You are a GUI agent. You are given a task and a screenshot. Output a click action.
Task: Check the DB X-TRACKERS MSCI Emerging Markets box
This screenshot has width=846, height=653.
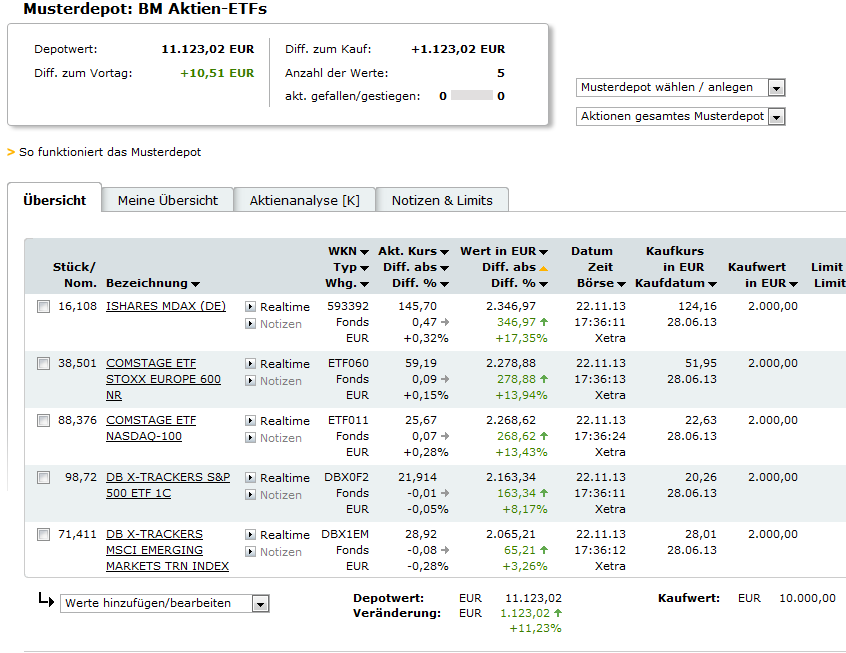tap(43, 535)
